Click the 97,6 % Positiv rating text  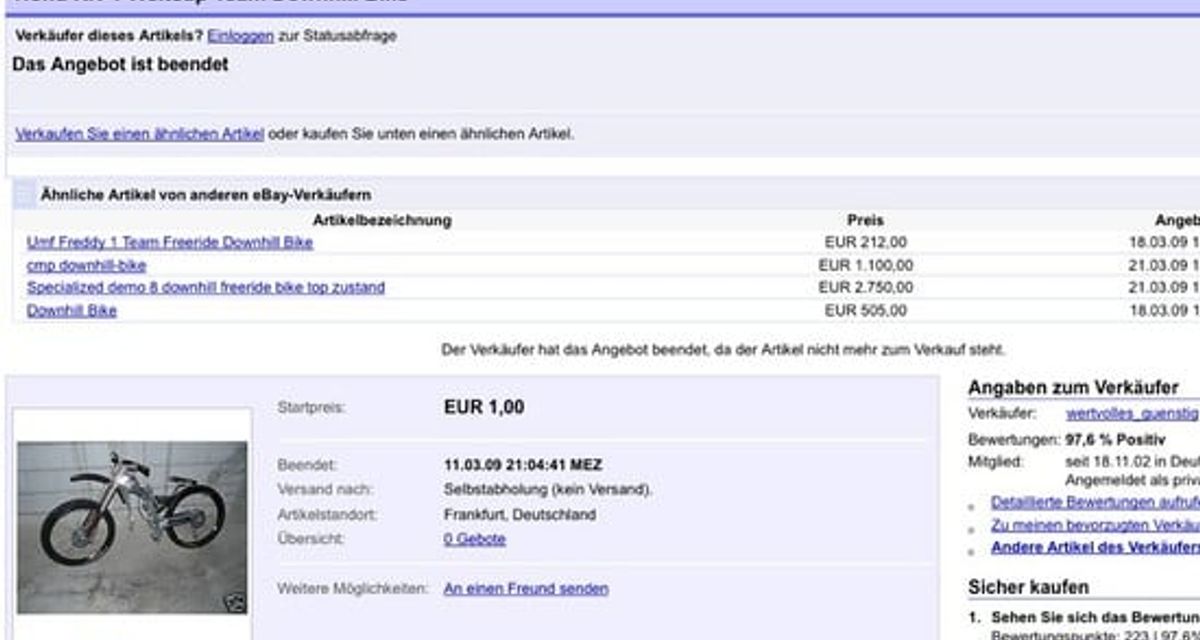pos(1114,439)
